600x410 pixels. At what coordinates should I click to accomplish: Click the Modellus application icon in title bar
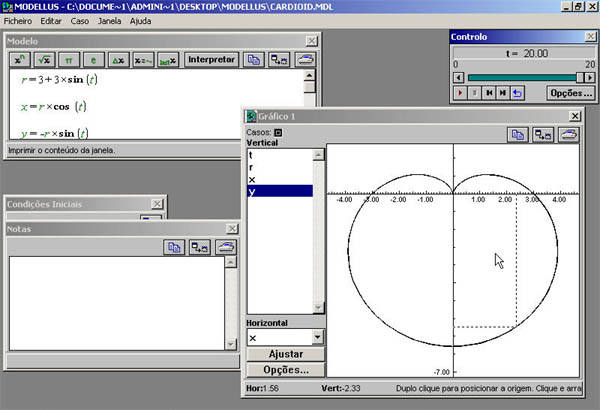point(7,7)
